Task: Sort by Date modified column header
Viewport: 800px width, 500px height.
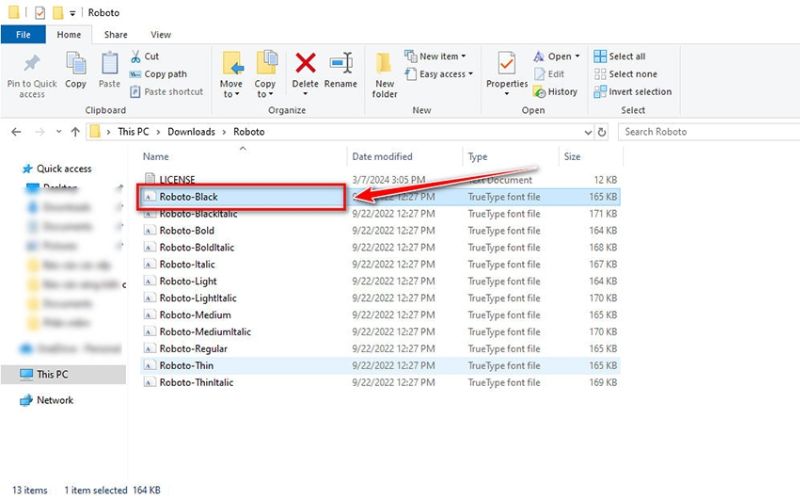Action: click(x=382, y=157)
